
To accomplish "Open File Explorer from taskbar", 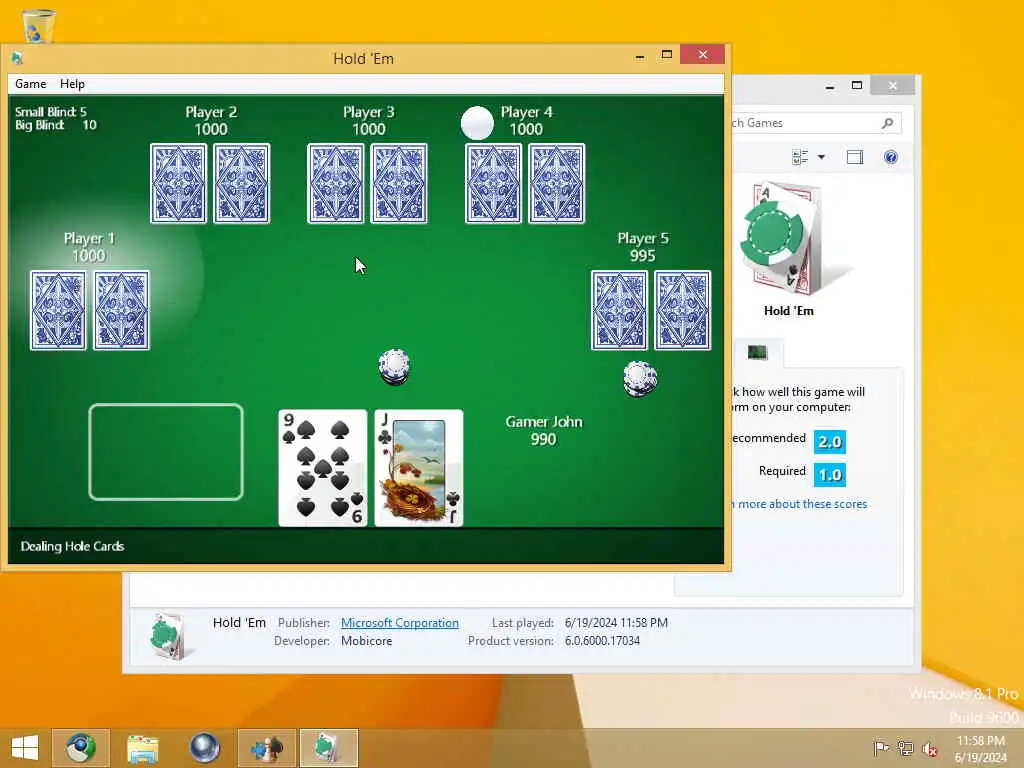I will pos(143,748).
